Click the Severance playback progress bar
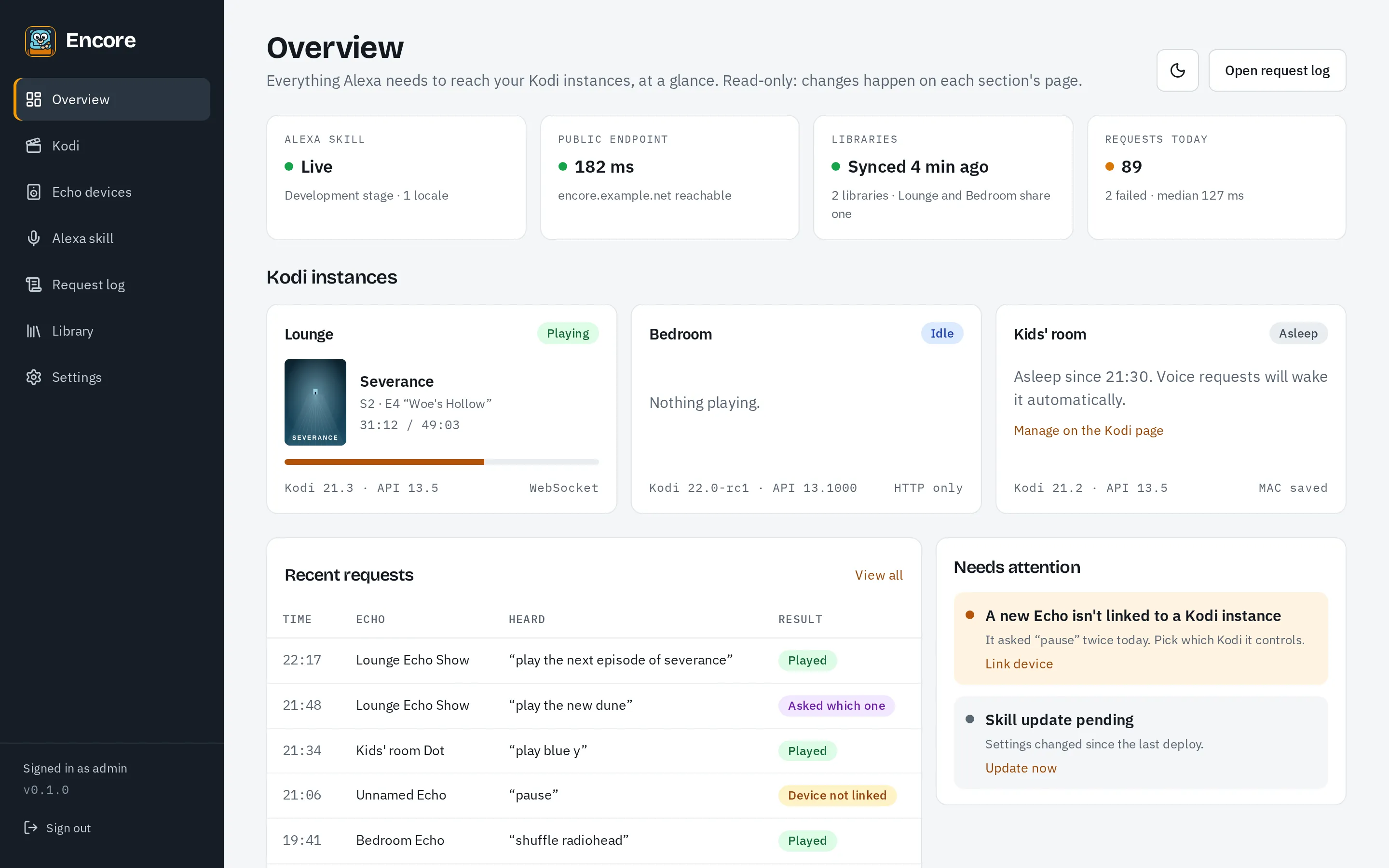This screenshot has height=868, width=1389. [x=441, y=462]
